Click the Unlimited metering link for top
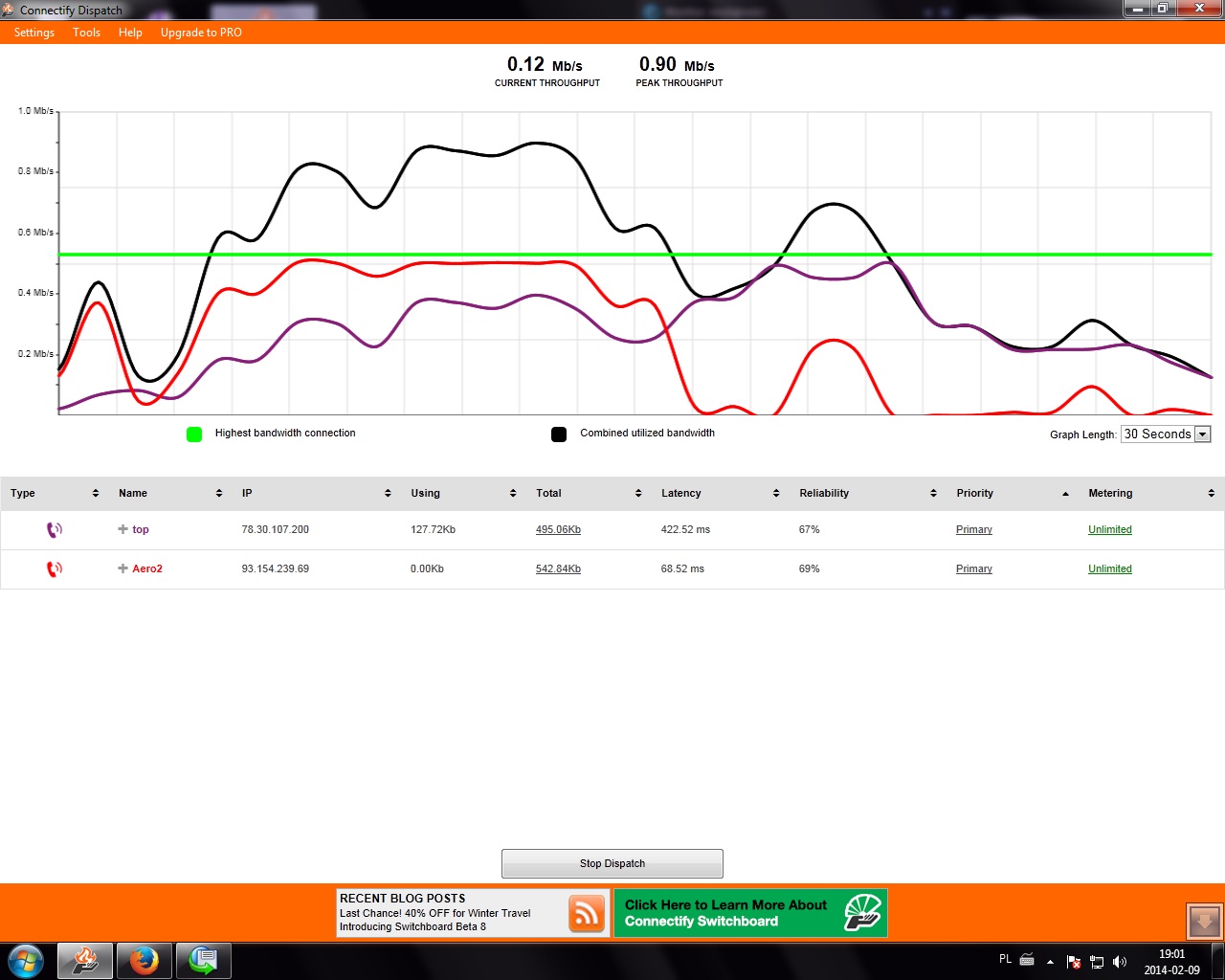The height and width of the screenshot is (980, 1225). coord(1109,529)
